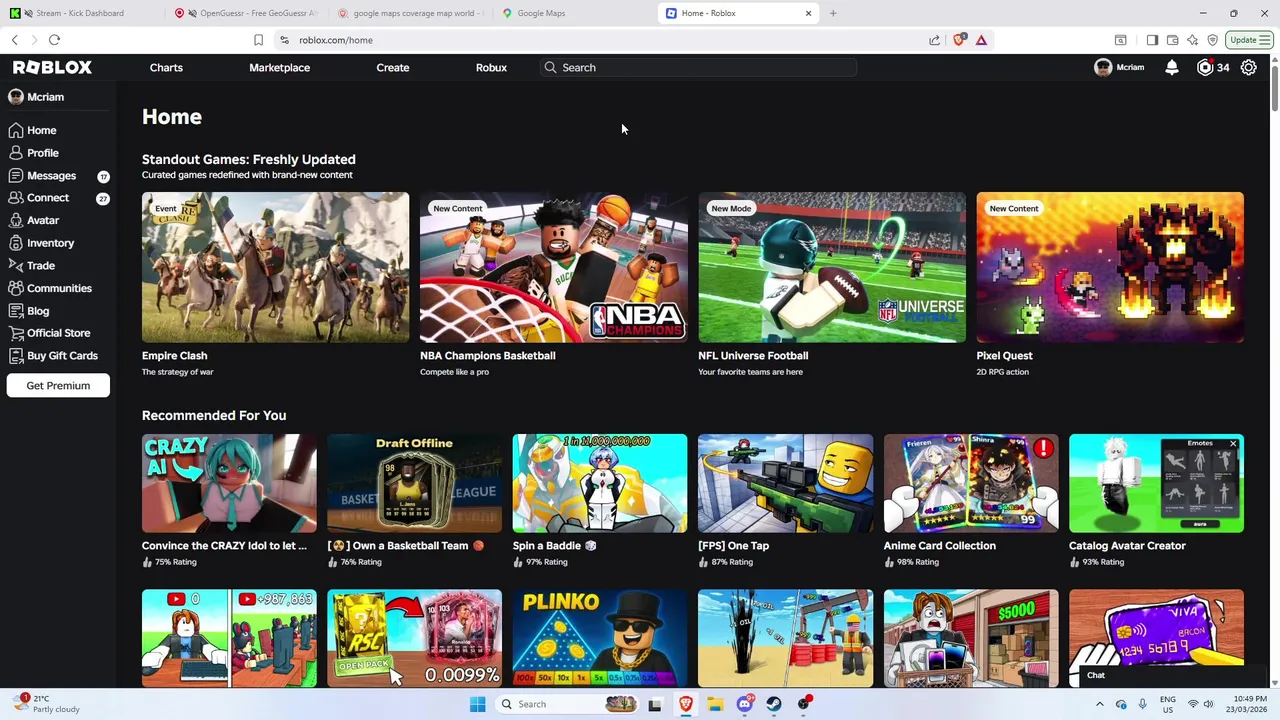This screenshot has width=1280, height=720.
Task: Open the NFL Universe Football thumbnail
Action: [832, 267]
